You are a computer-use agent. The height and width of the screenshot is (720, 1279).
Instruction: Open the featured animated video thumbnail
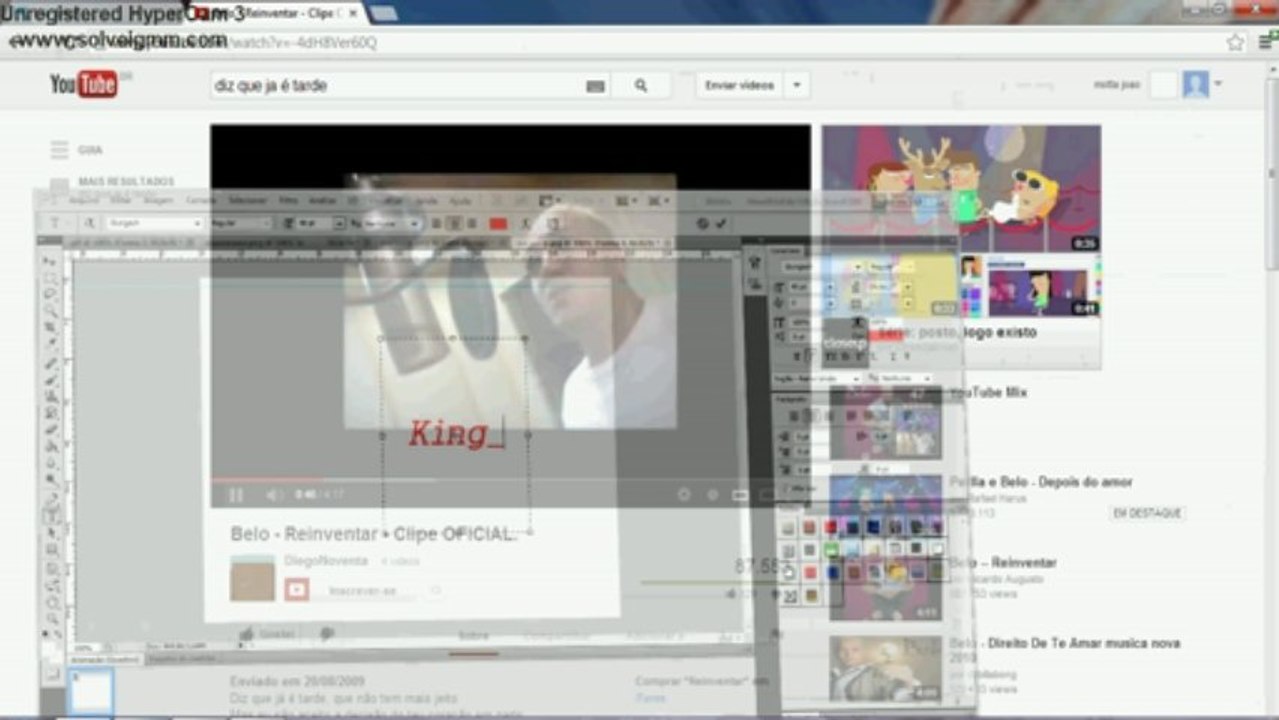pos(961,188)
